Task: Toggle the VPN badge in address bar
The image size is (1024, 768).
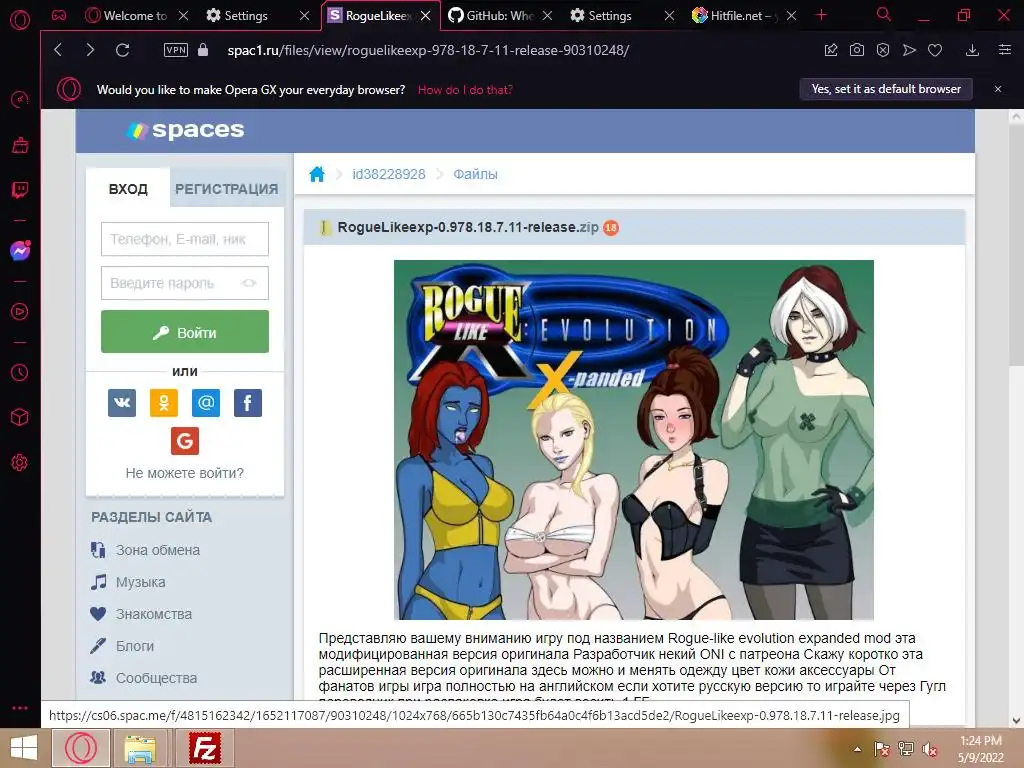Action: point(176,50)
